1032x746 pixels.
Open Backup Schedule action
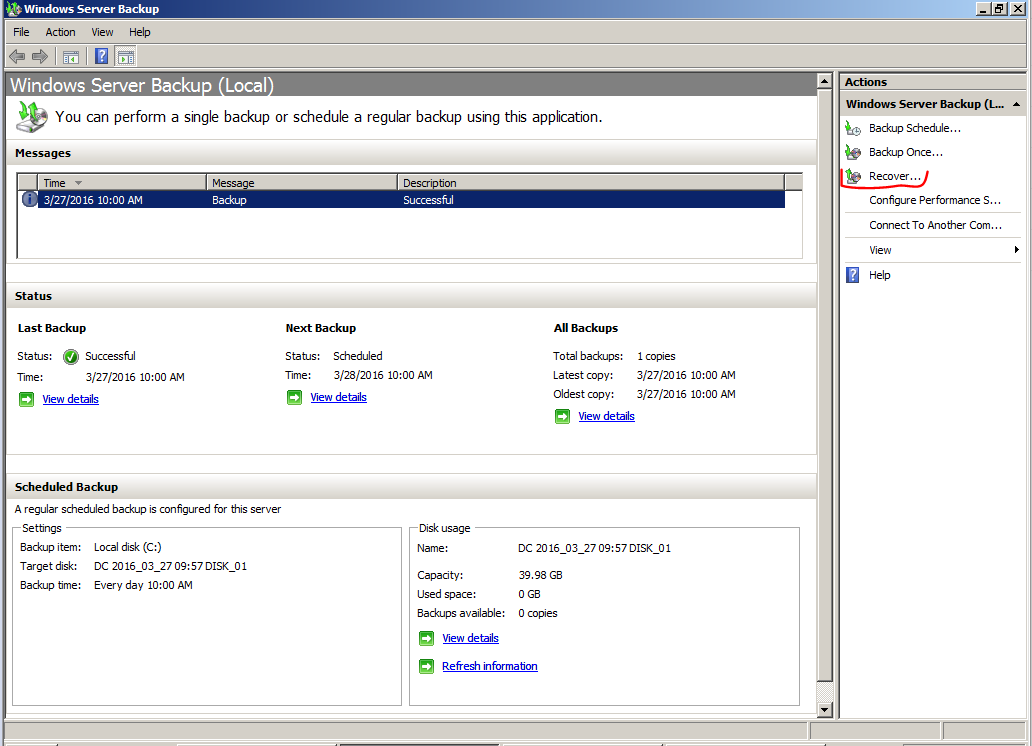click(x=915, y=128)
